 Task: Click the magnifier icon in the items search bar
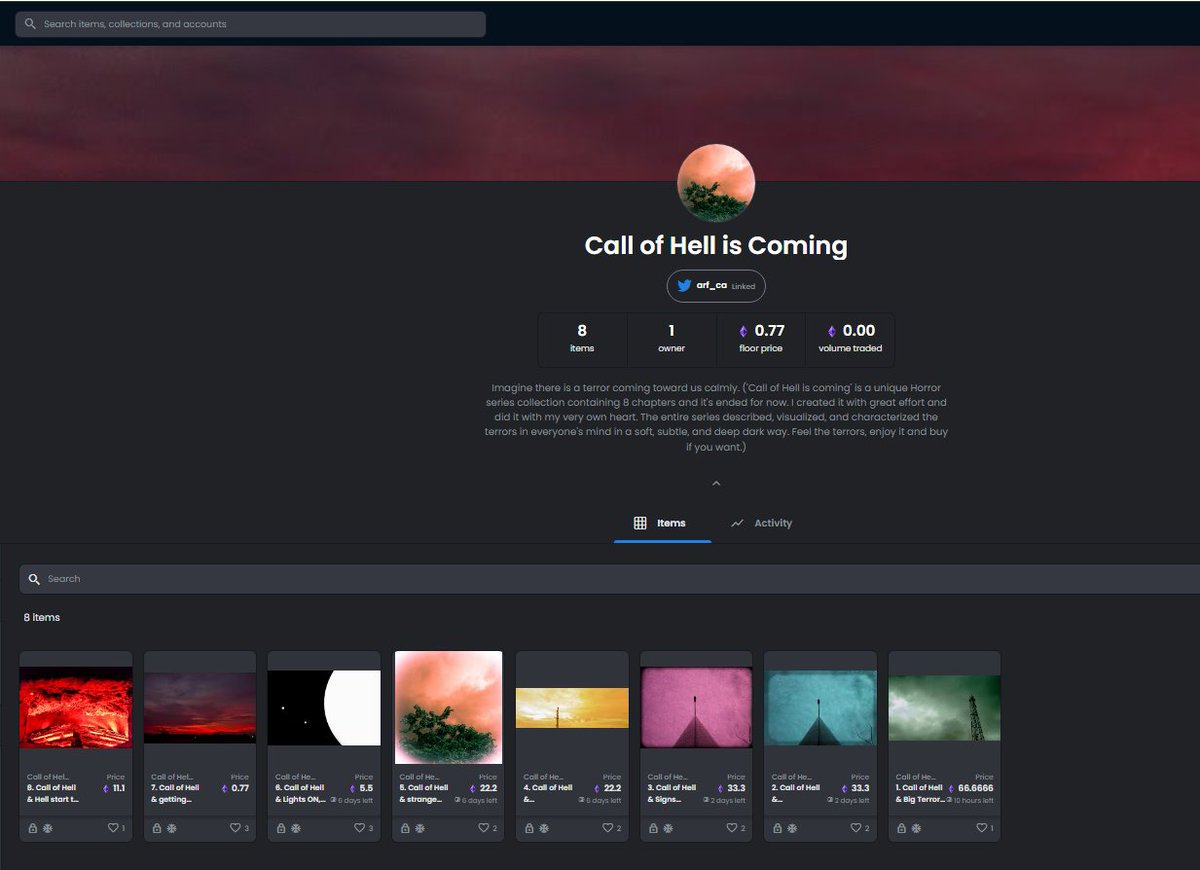tap(35, 579)
